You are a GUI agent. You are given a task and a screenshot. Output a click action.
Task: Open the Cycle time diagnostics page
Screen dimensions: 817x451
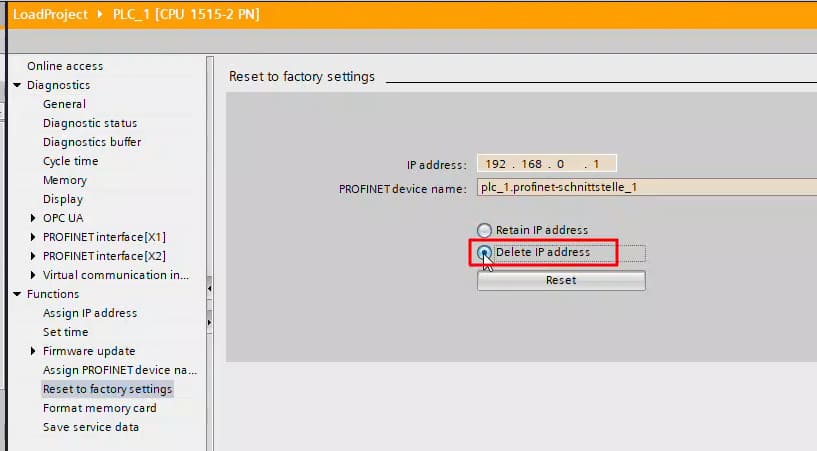[70, 161]
